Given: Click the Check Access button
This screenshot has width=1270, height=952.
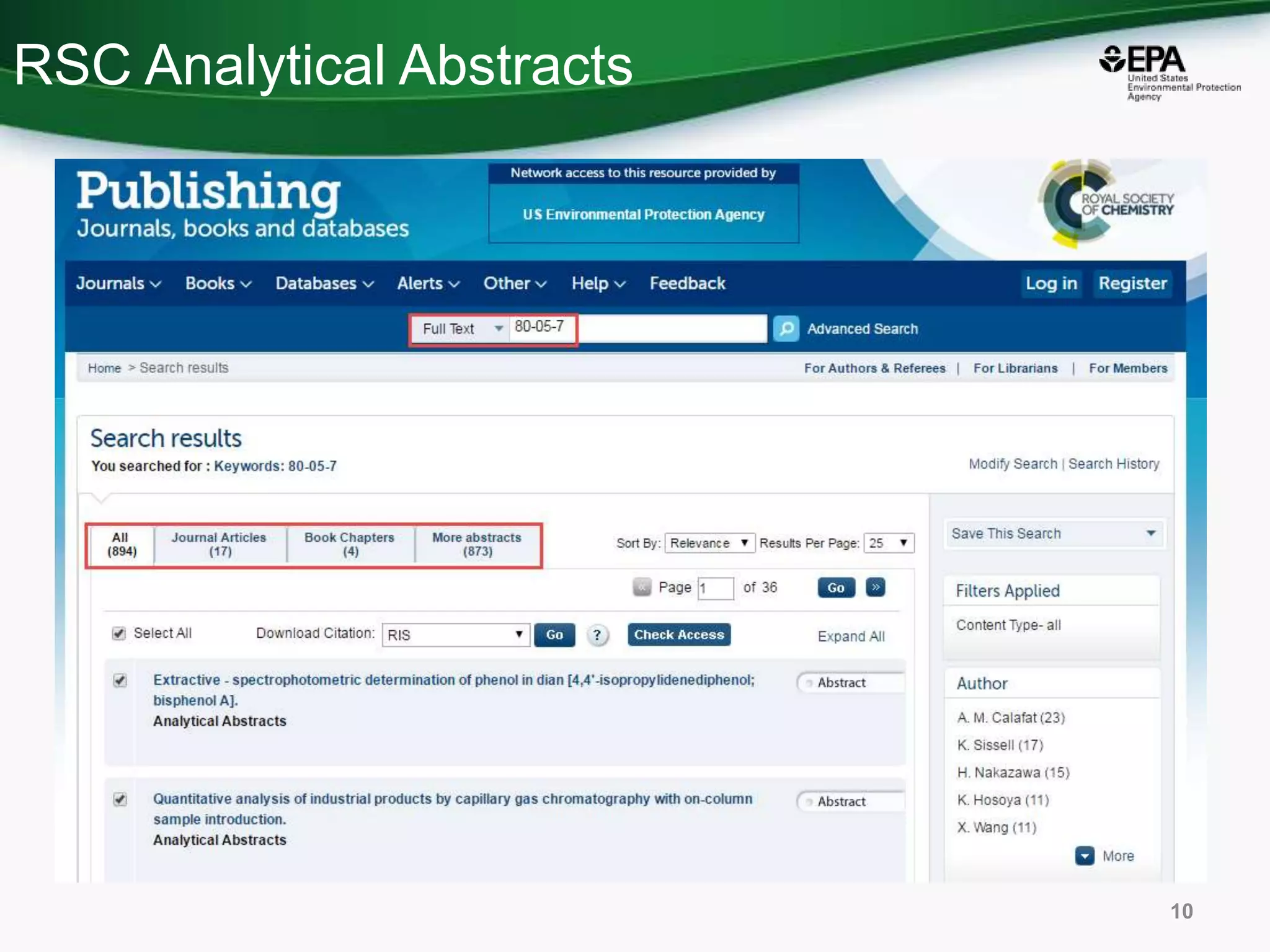Looking at the screenshot, I should point(679,635).
